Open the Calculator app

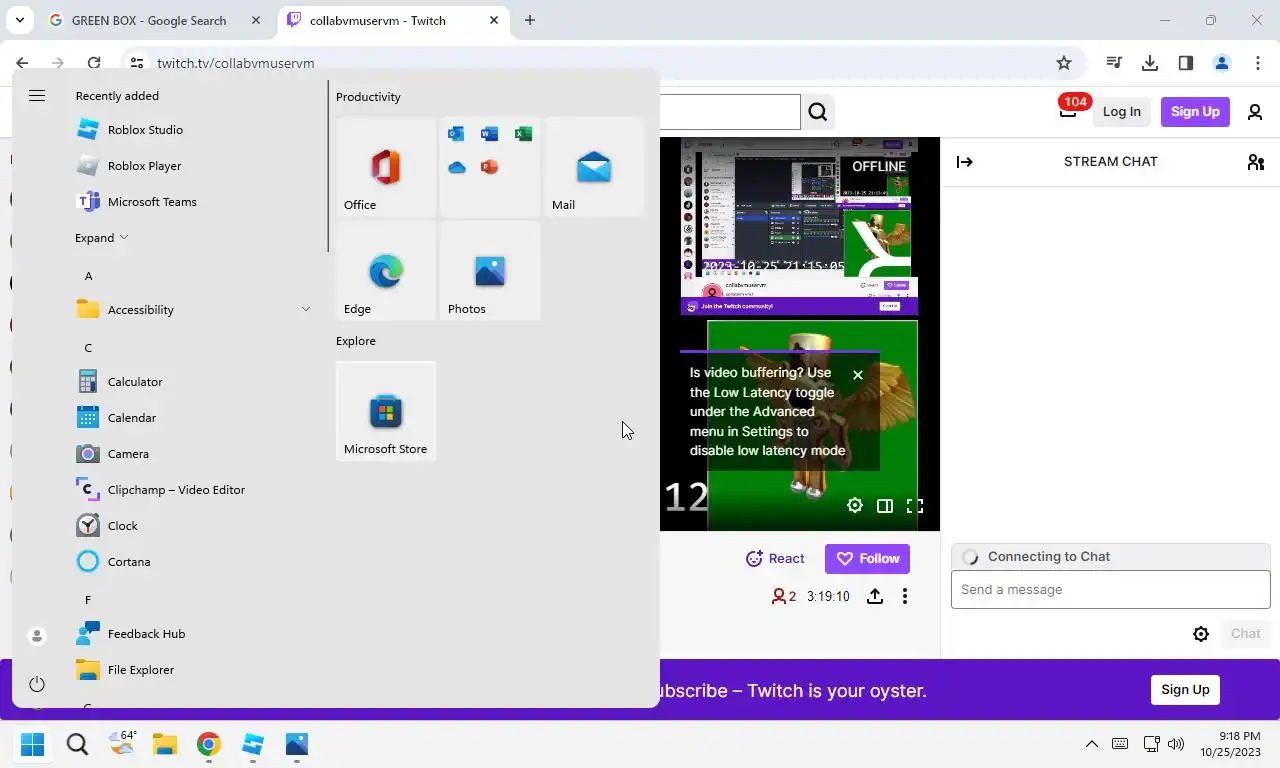pos(193,382)
